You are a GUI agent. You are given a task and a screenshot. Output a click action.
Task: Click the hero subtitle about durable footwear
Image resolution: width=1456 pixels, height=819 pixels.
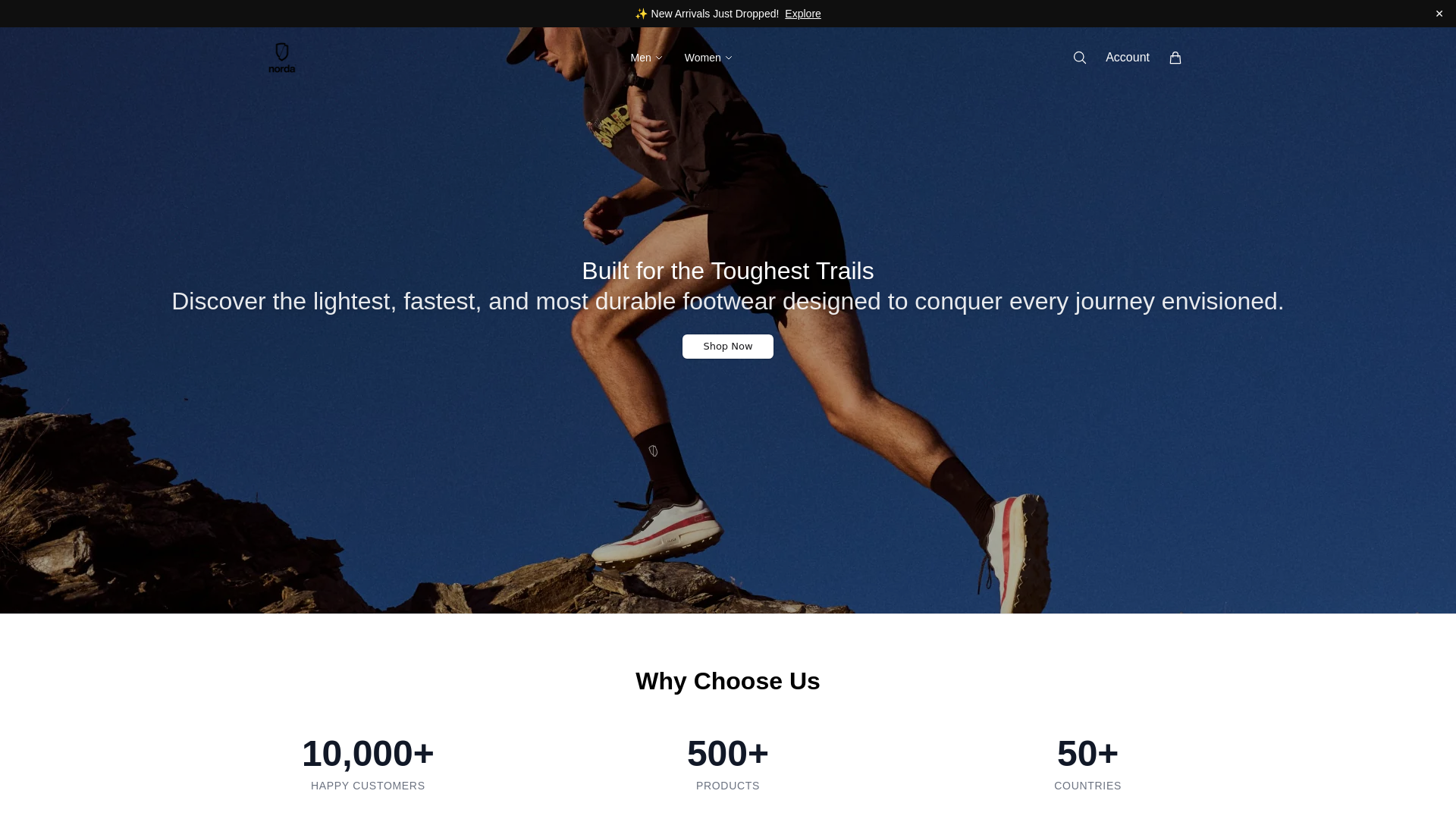pyautogui.click(x=728, y=301)
